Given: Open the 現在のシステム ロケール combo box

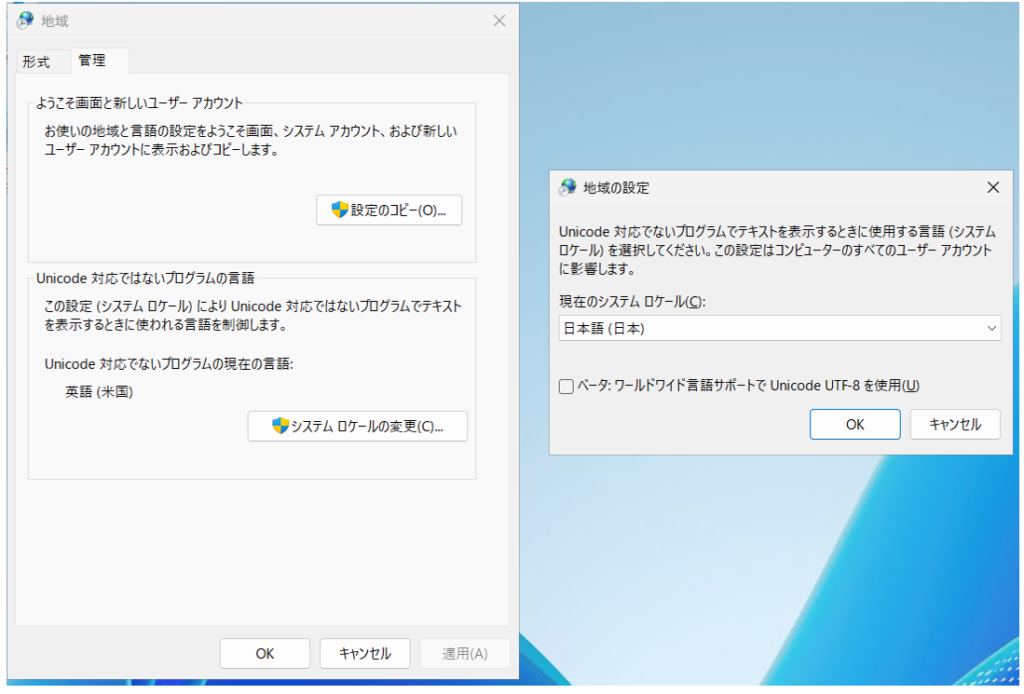Looking at the screenshot, I should coord(770,328).
